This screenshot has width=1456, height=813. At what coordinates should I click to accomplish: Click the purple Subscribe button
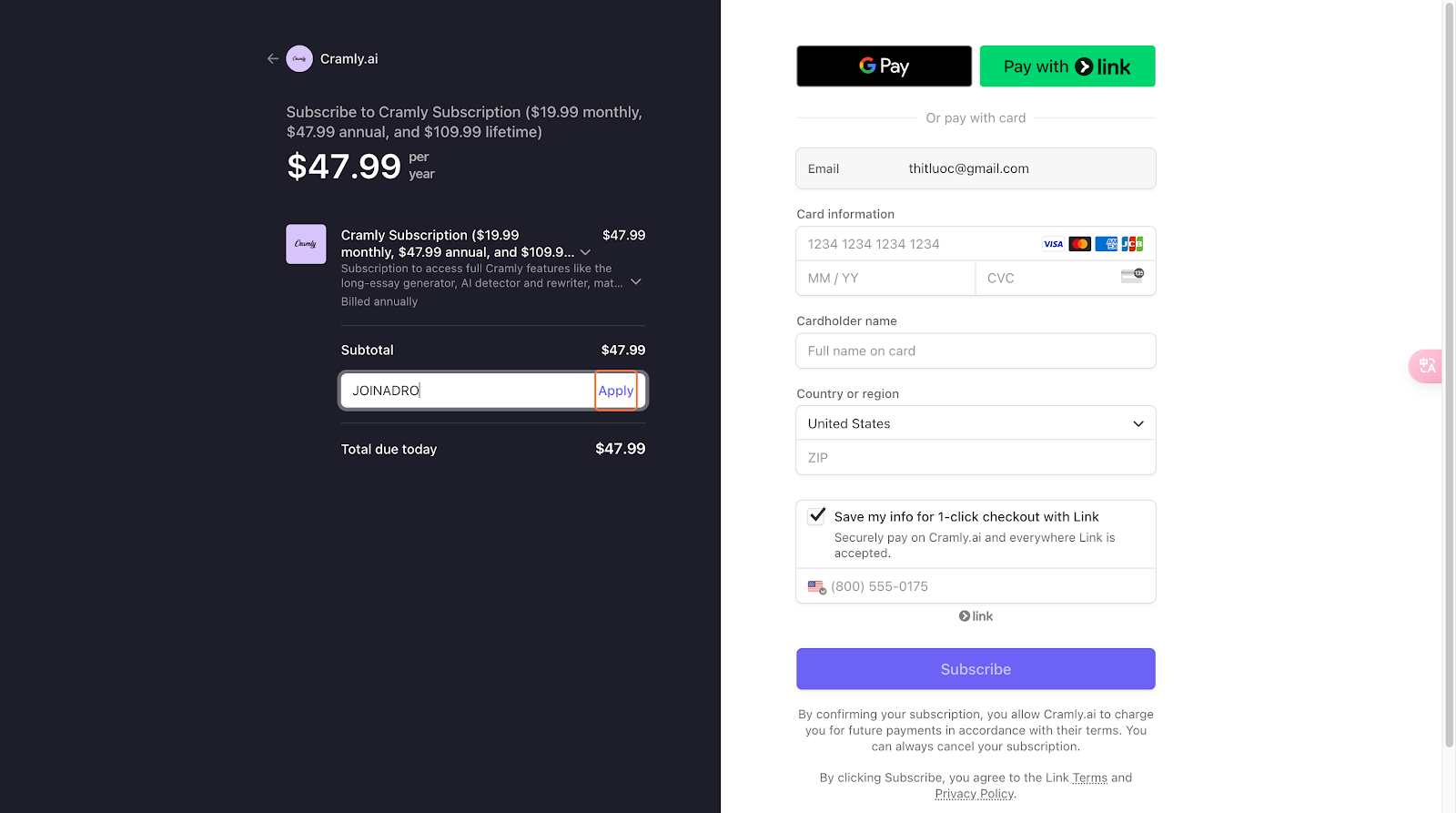pyautogui.click(x=976, y=669)
